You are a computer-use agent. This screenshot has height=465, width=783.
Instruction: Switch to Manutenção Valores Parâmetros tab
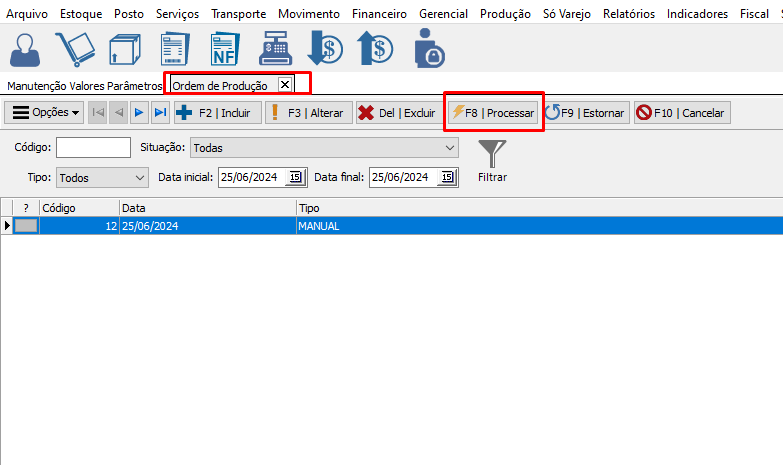tap(83, 86)
